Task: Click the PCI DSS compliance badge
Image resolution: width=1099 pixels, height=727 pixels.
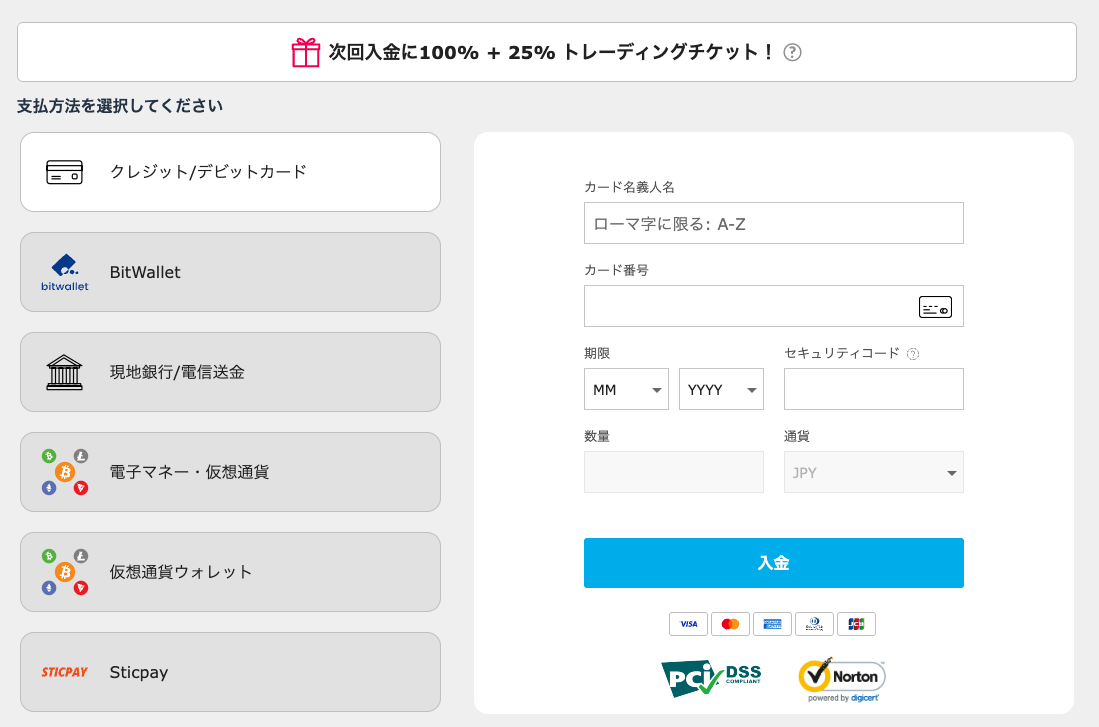Action: (710, 677)
